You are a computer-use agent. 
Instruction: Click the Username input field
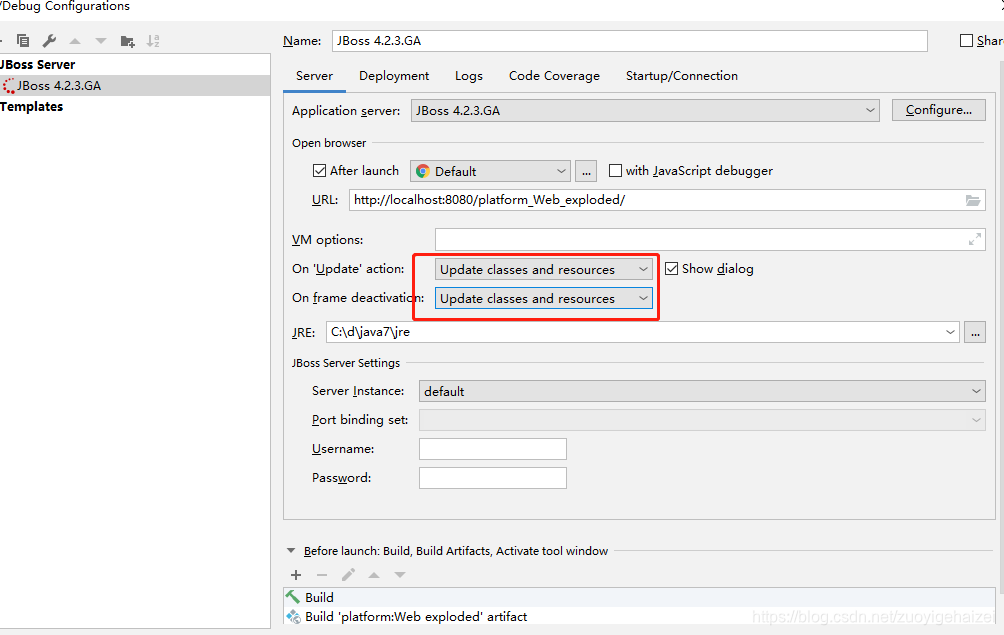pyautogui.click(x=492, y=449)
